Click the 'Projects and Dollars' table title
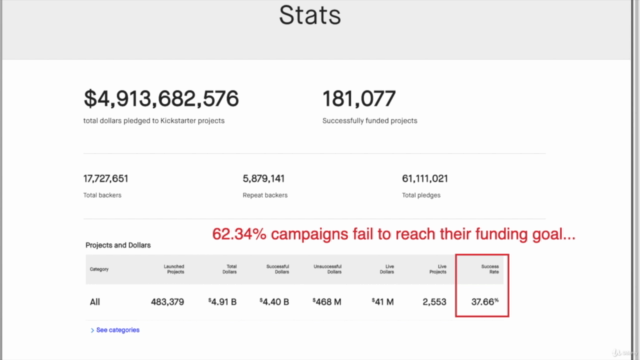Viewport: 640px width, 360px height. [118, 245]
